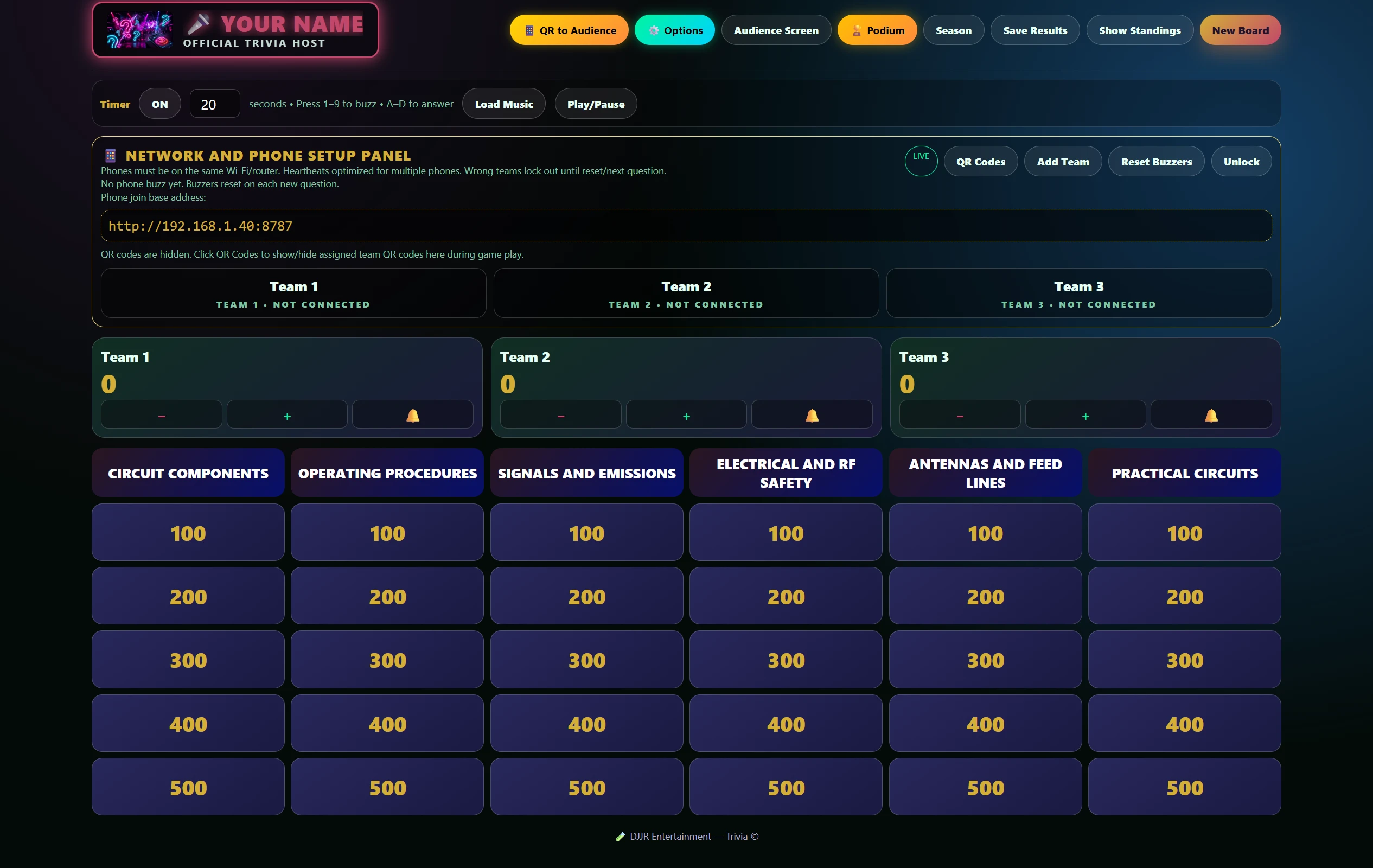This screenshot has height=868, width=1373.
Task: Click the Practical Circuits category header
Action: (x=1184, y=473)
